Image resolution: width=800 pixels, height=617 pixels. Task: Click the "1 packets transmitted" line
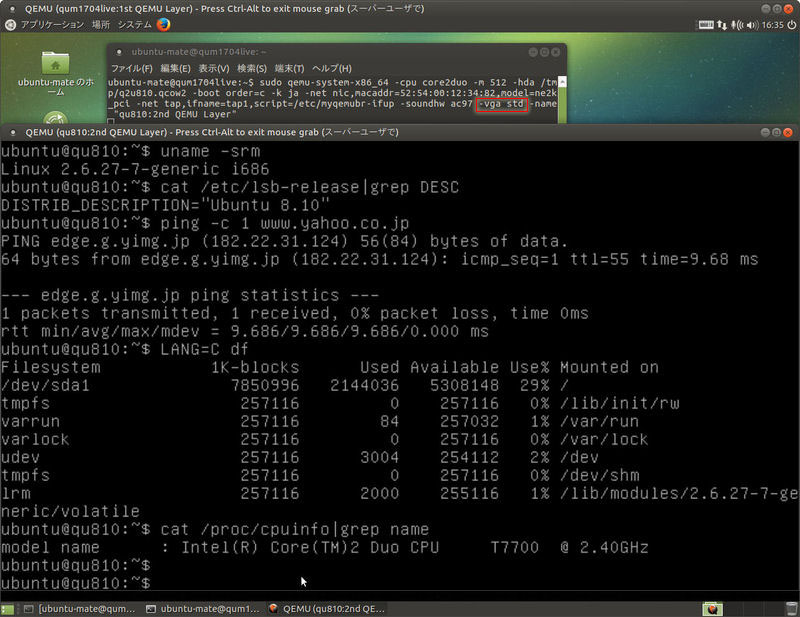[295, 313]
